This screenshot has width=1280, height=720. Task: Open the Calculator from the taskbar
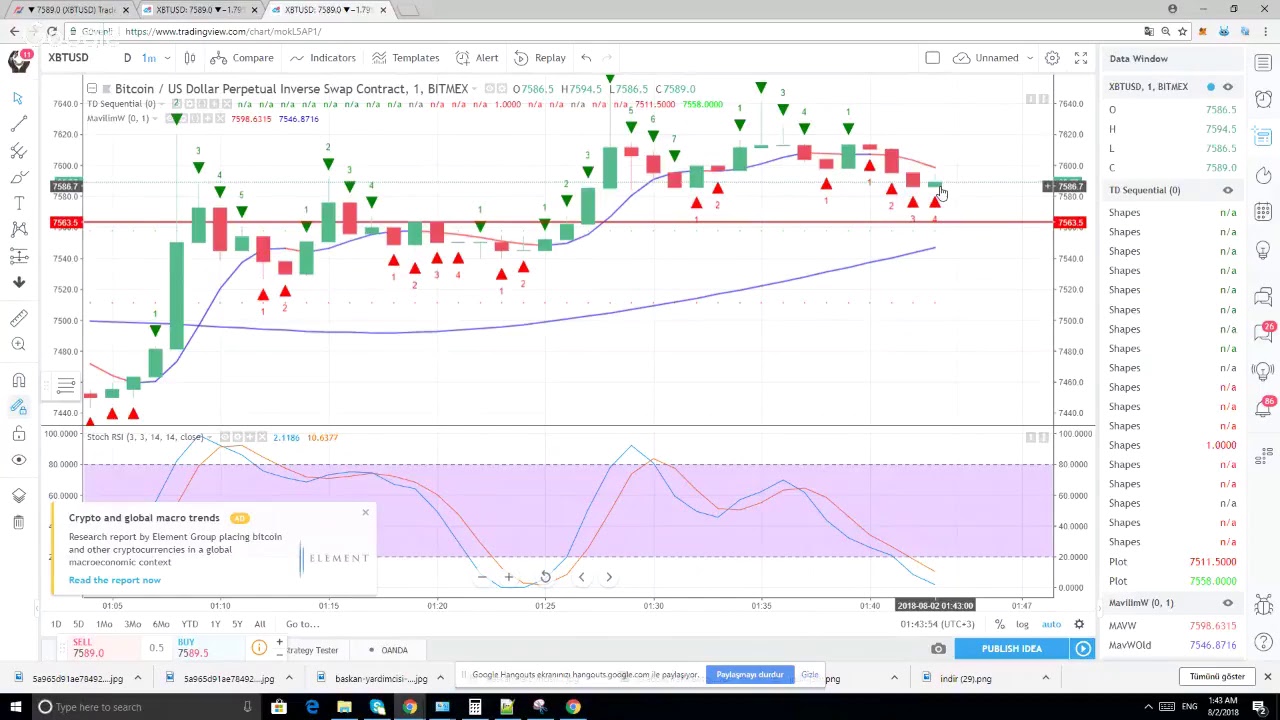(x=475, y=707)
